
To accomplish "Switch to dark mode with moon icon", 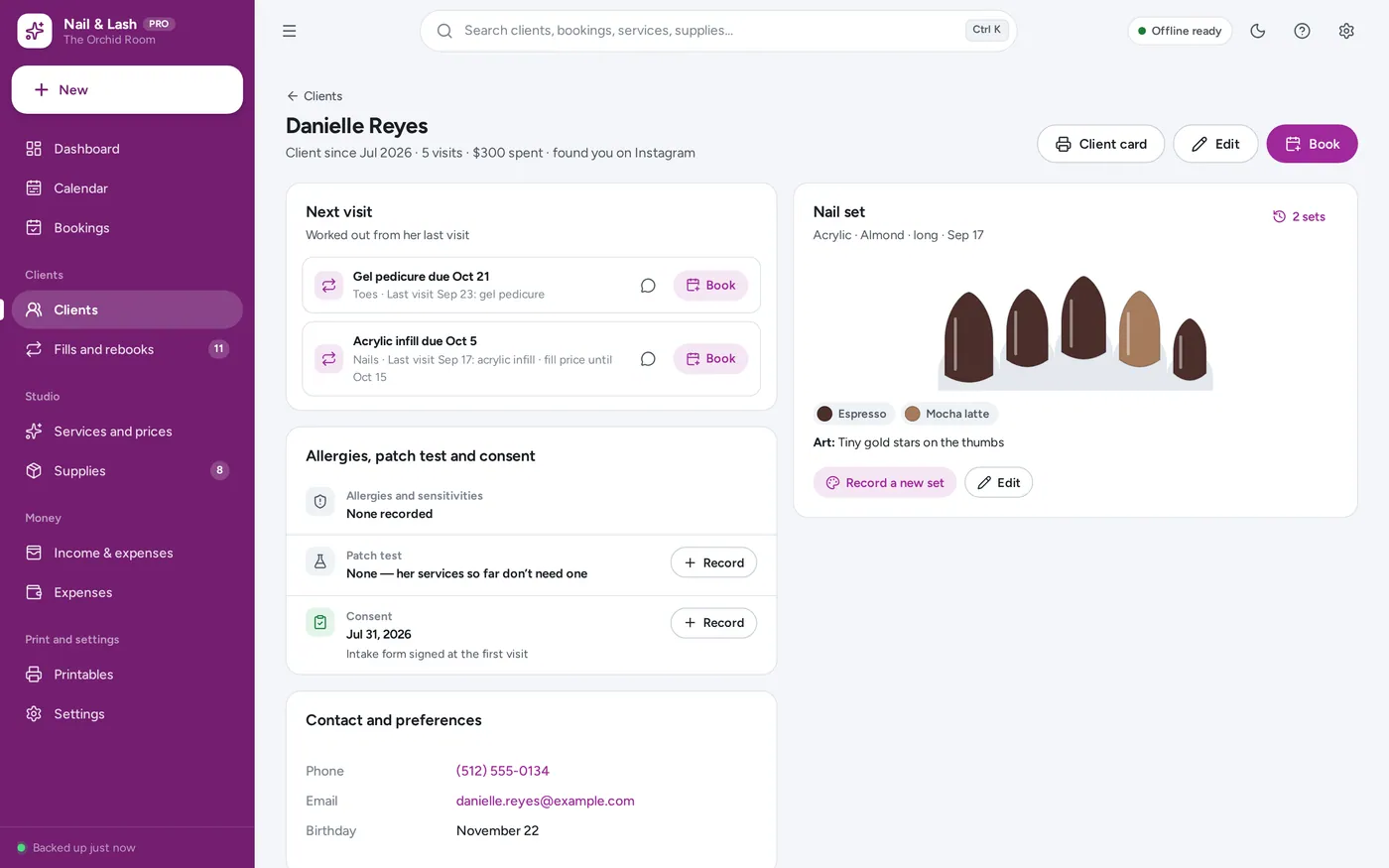I will (x=1258, y=31).
